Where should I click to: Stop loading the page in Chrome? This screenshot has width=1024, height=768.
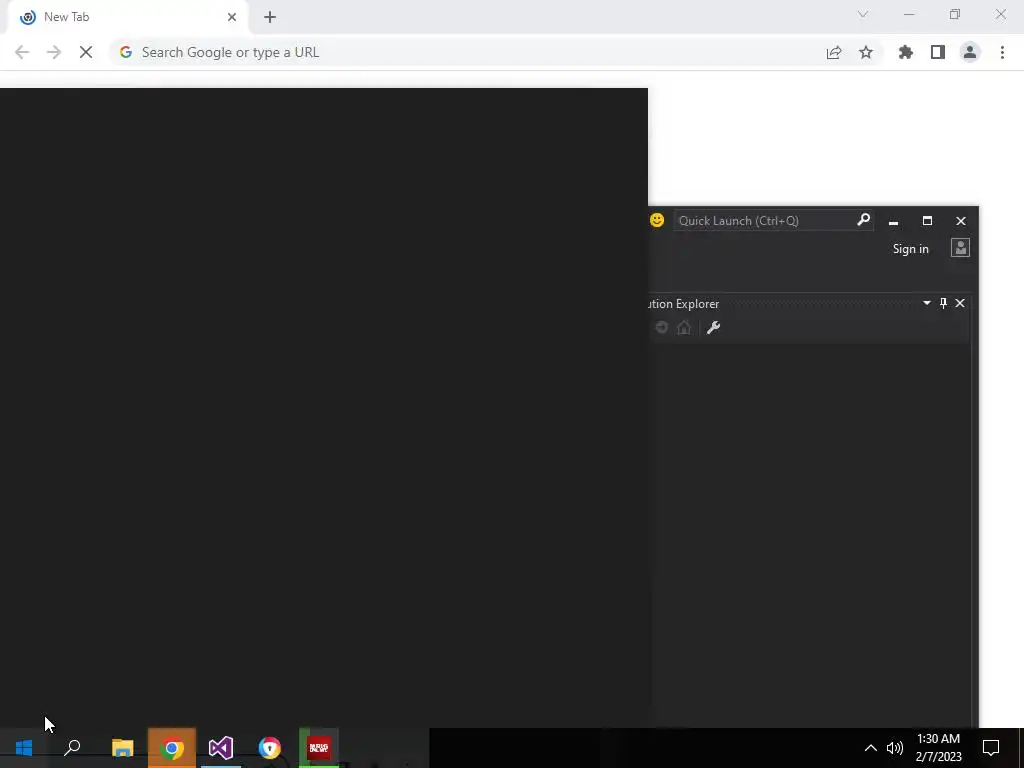click(x=86, y=52)
